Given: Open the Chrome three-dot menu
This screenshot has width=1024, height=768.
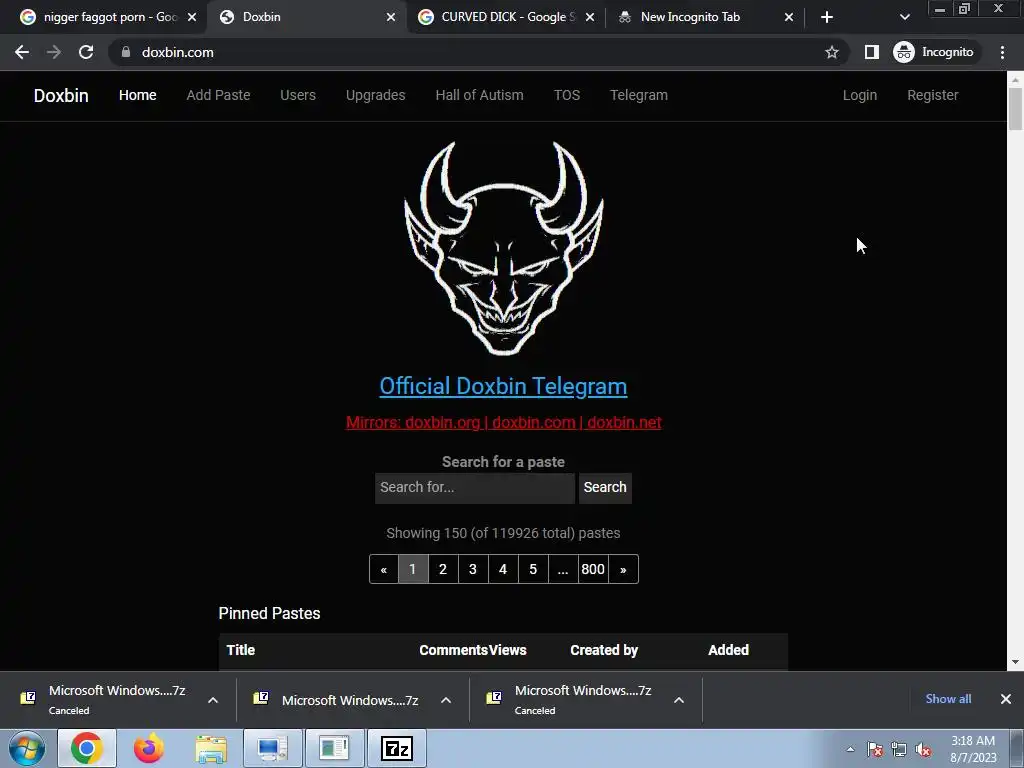Looking at the screenshot, I should (1002, 52).
